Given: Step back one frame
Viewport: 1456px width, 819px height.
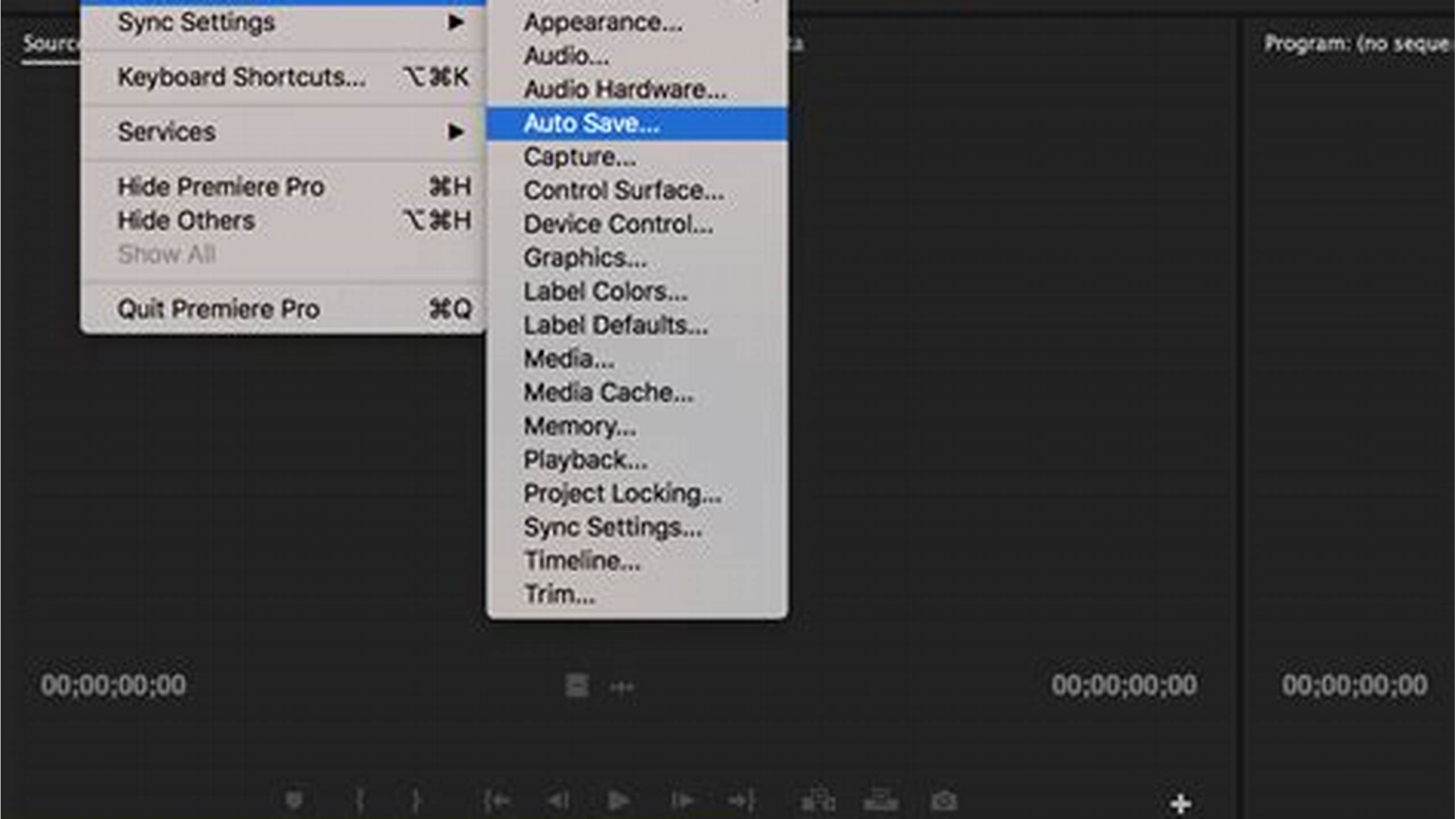Looking at the screenshot, I should [x=557, y=801].
